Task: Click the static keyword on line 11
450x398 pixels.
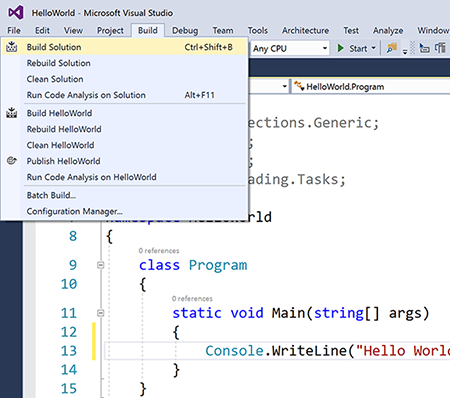Action: [197, 313]
